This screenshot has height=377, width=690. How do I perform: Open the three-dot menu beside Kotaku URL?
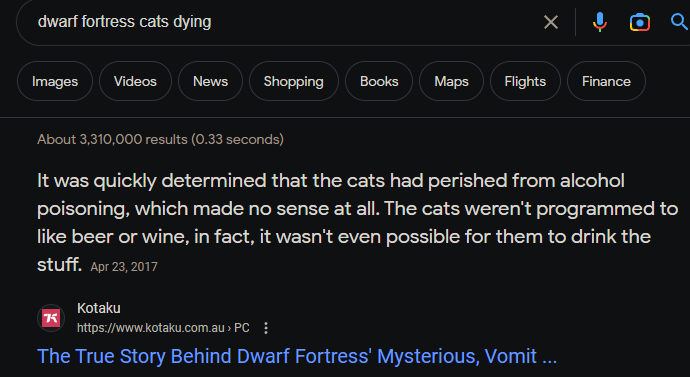pos(265,328)
